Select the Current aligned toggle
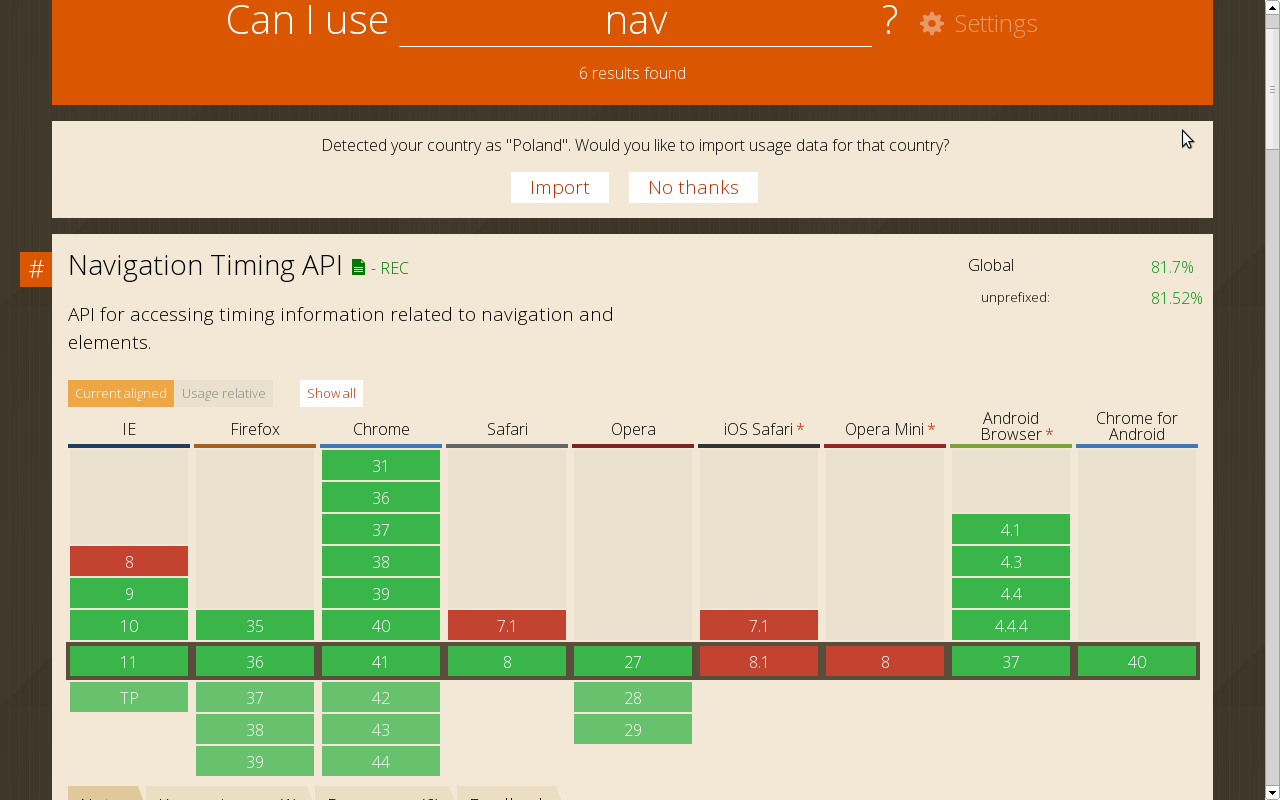This screenshot has width=1280, height=800. (x=121, y=393)
